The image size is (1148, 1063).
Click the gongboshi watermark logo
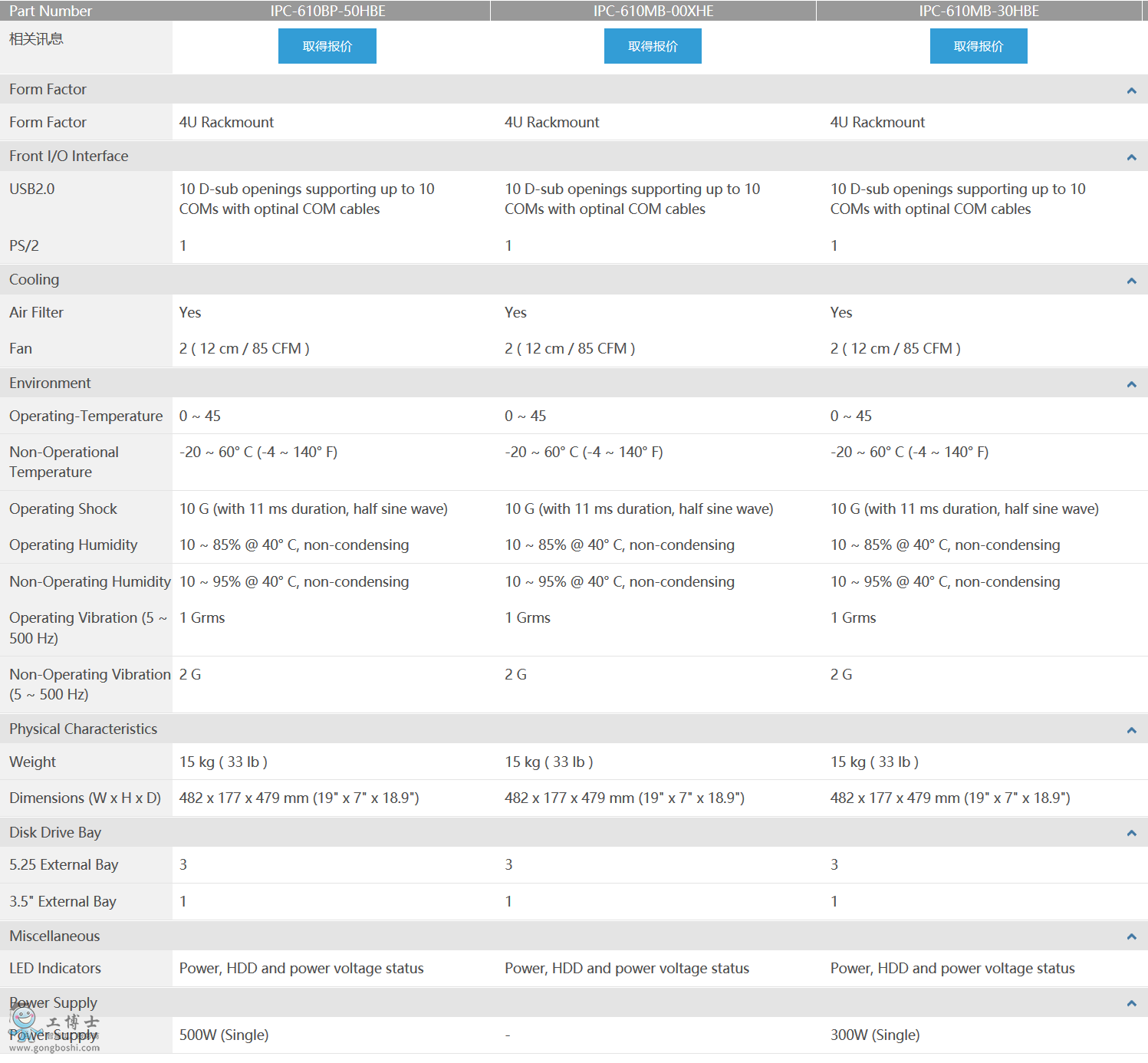[x=54, y=1029]
